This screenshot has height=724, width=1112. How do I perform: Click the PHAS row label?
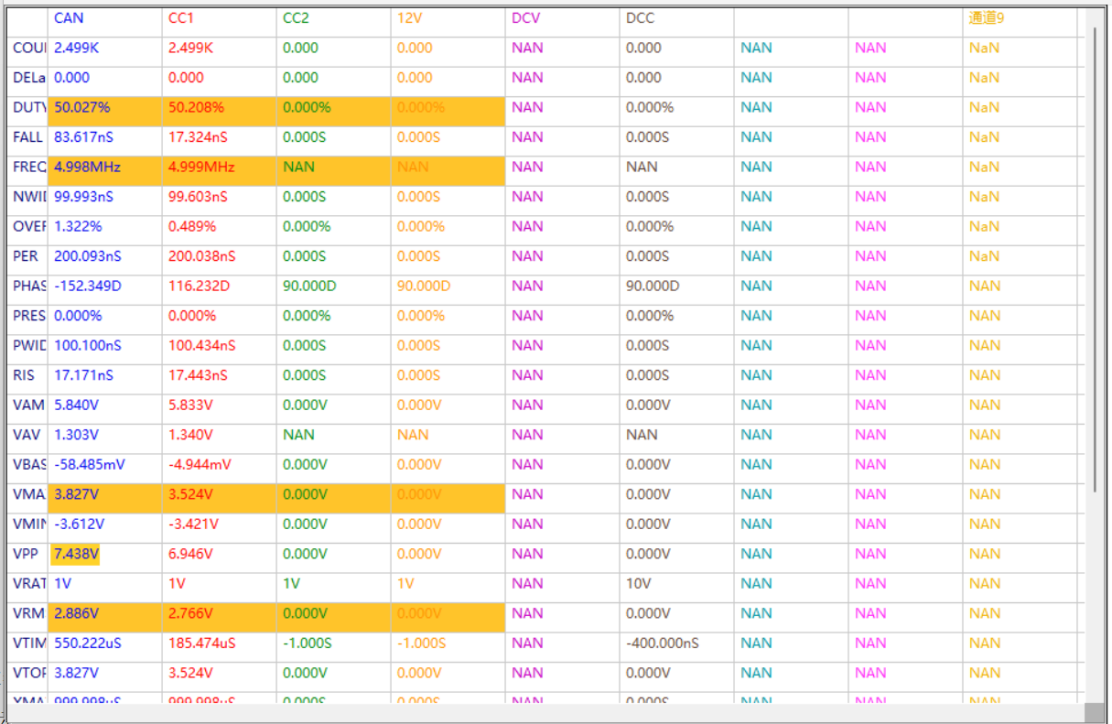(x=29, y=286)
